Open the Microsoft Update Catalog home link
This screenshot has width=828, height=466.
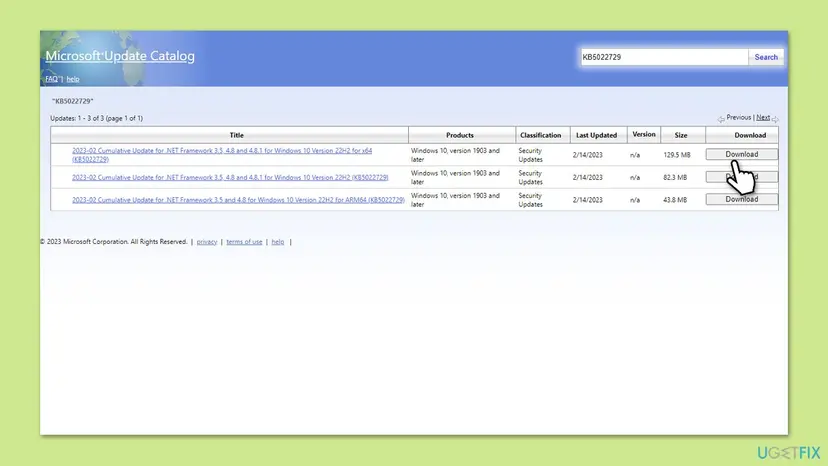(x=120, y=56)
